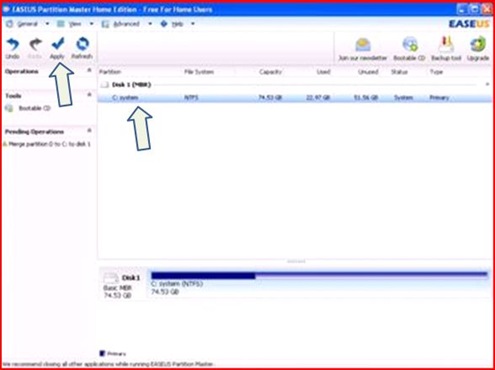Click the Primary legend color swatch

(x=102, y=353)
